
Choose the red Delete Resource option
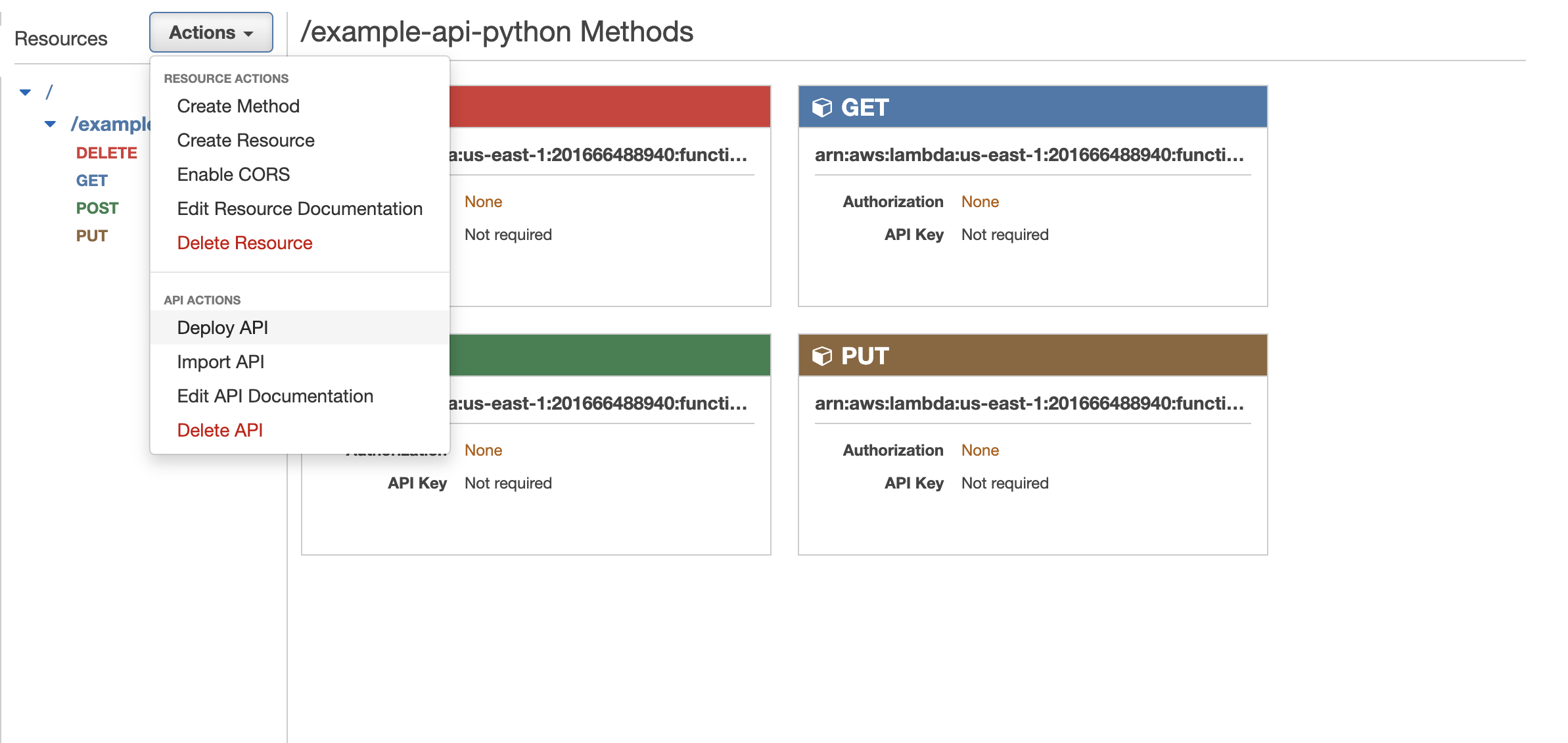coord(244,243)
